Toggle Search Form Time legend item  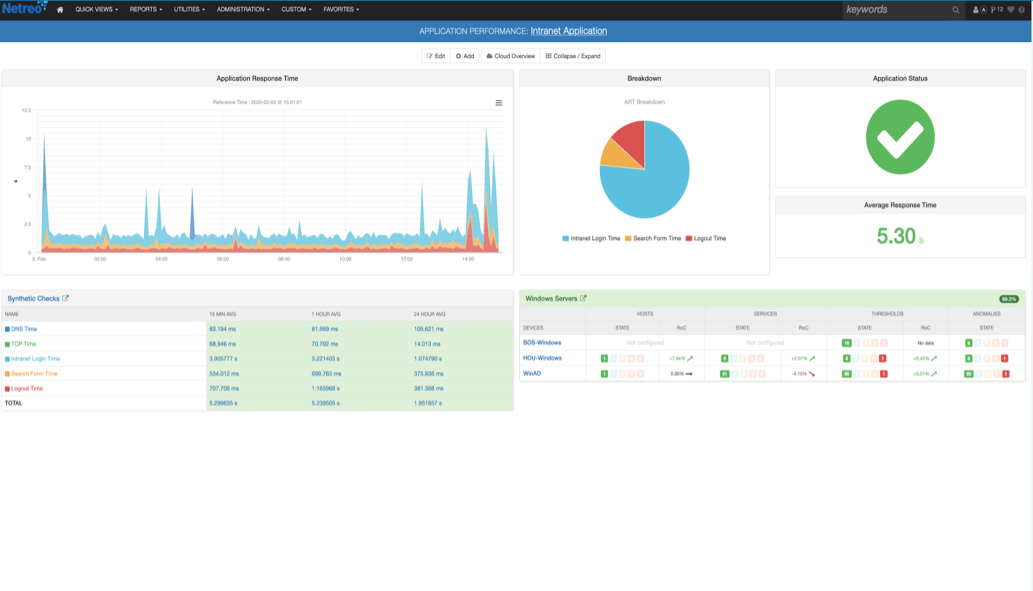pyautogui.click(x=654, y=238)
